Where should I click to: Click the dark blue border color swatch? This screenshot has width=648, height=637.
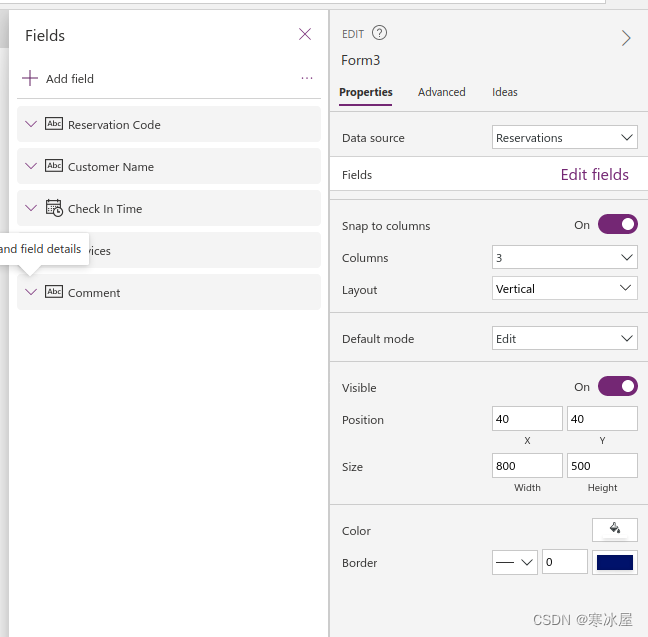pyautogui.click(x=614, y=562)
